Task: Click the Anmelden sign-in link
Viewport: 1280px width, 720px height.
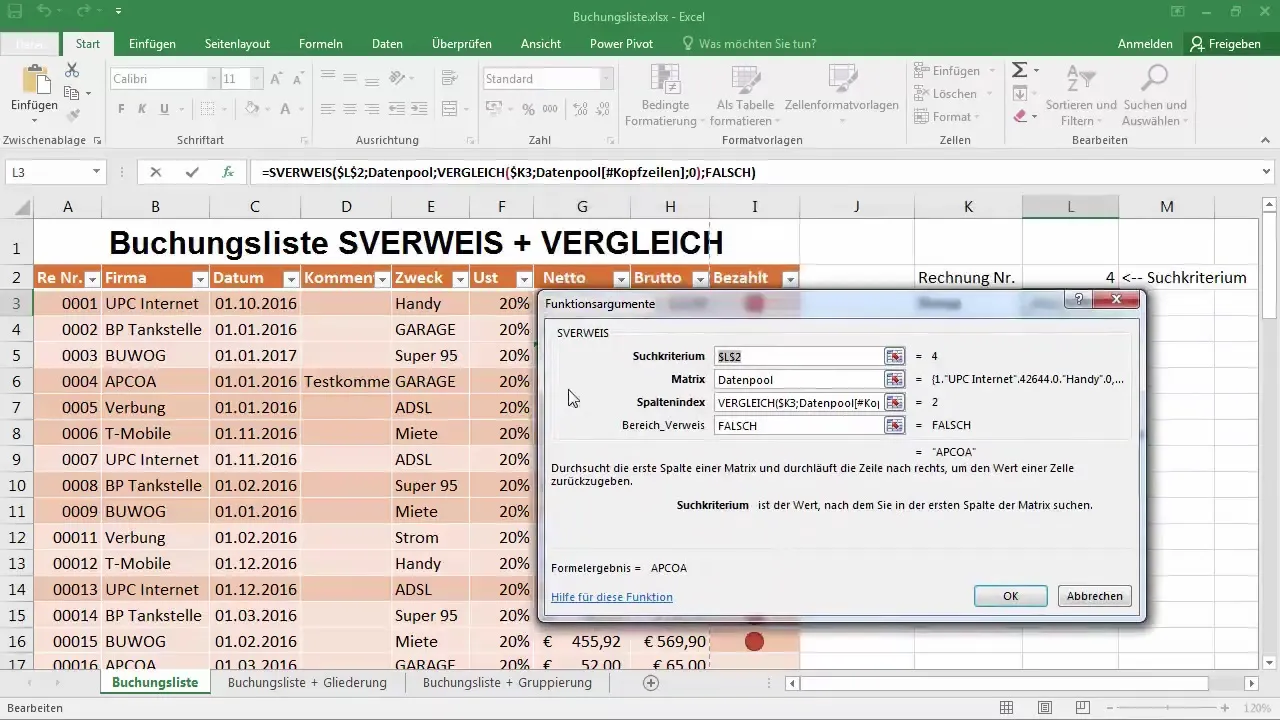Action: click(1145, 44)
